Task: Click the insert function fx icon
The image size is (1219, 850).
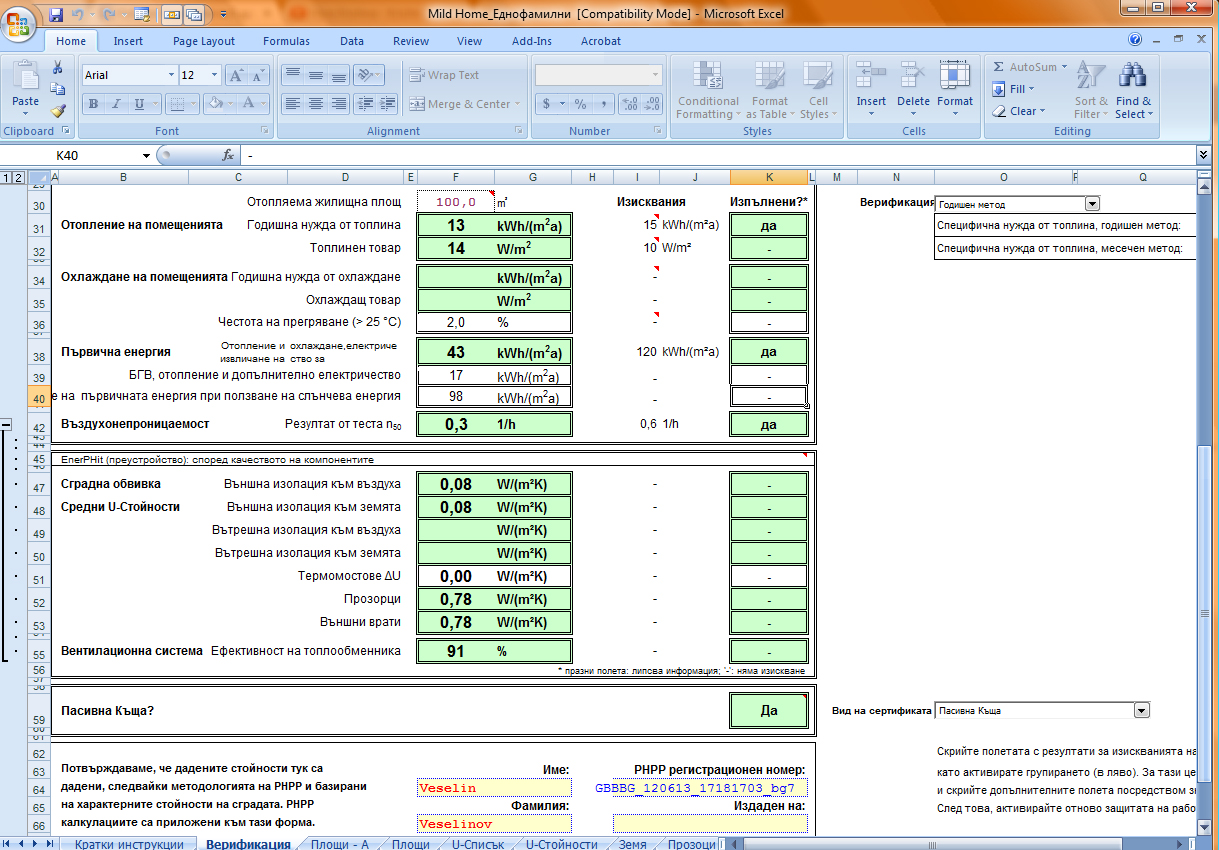Action: (228, 155)
